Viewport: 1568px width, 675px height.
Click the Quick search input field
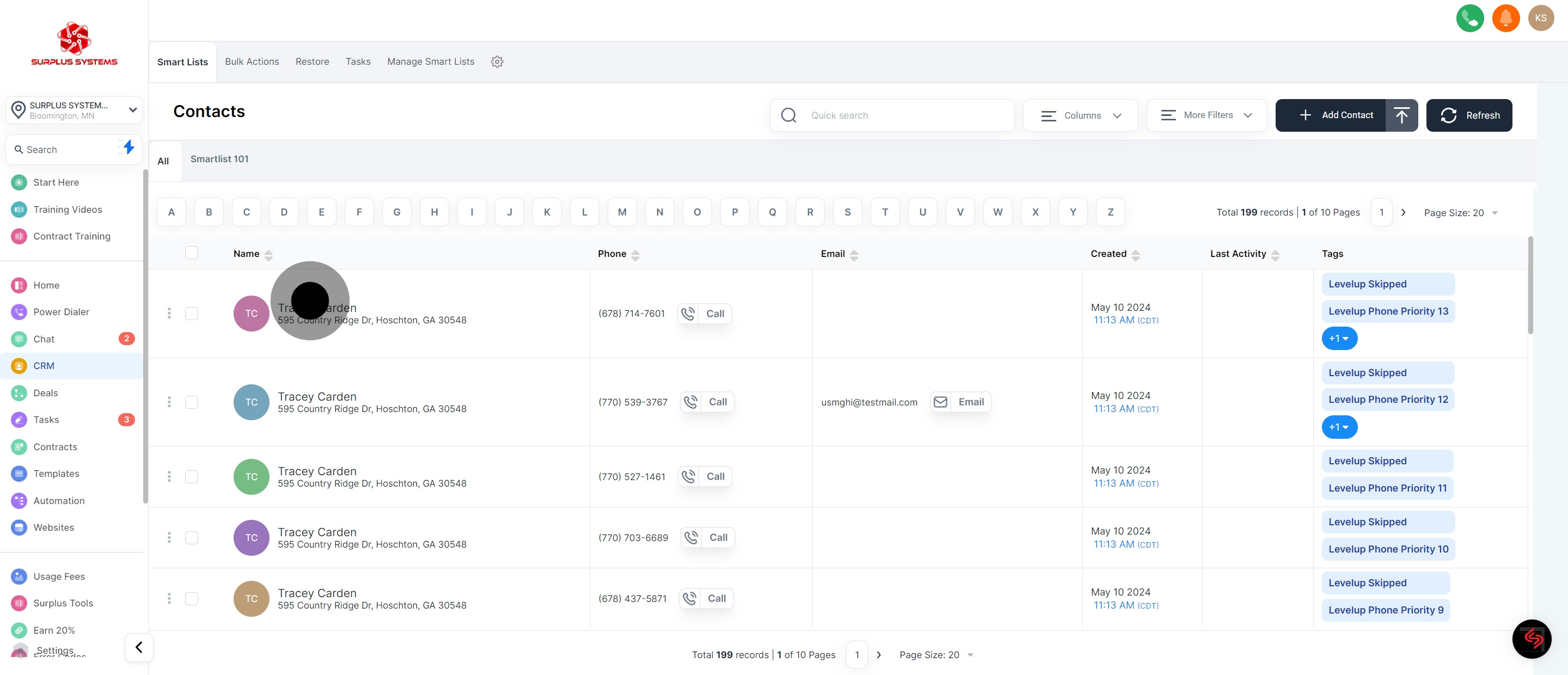tap(901, 115)
